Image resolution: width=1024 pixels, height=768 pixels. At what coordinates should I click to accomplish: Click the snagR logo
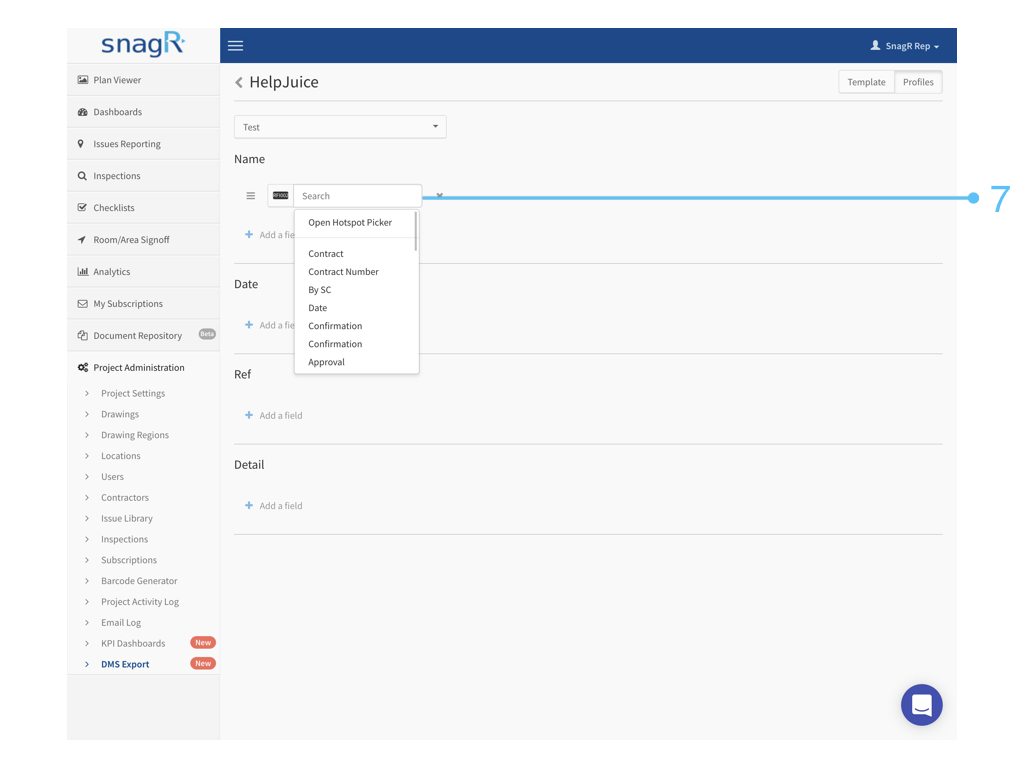(x=143, y=44)
